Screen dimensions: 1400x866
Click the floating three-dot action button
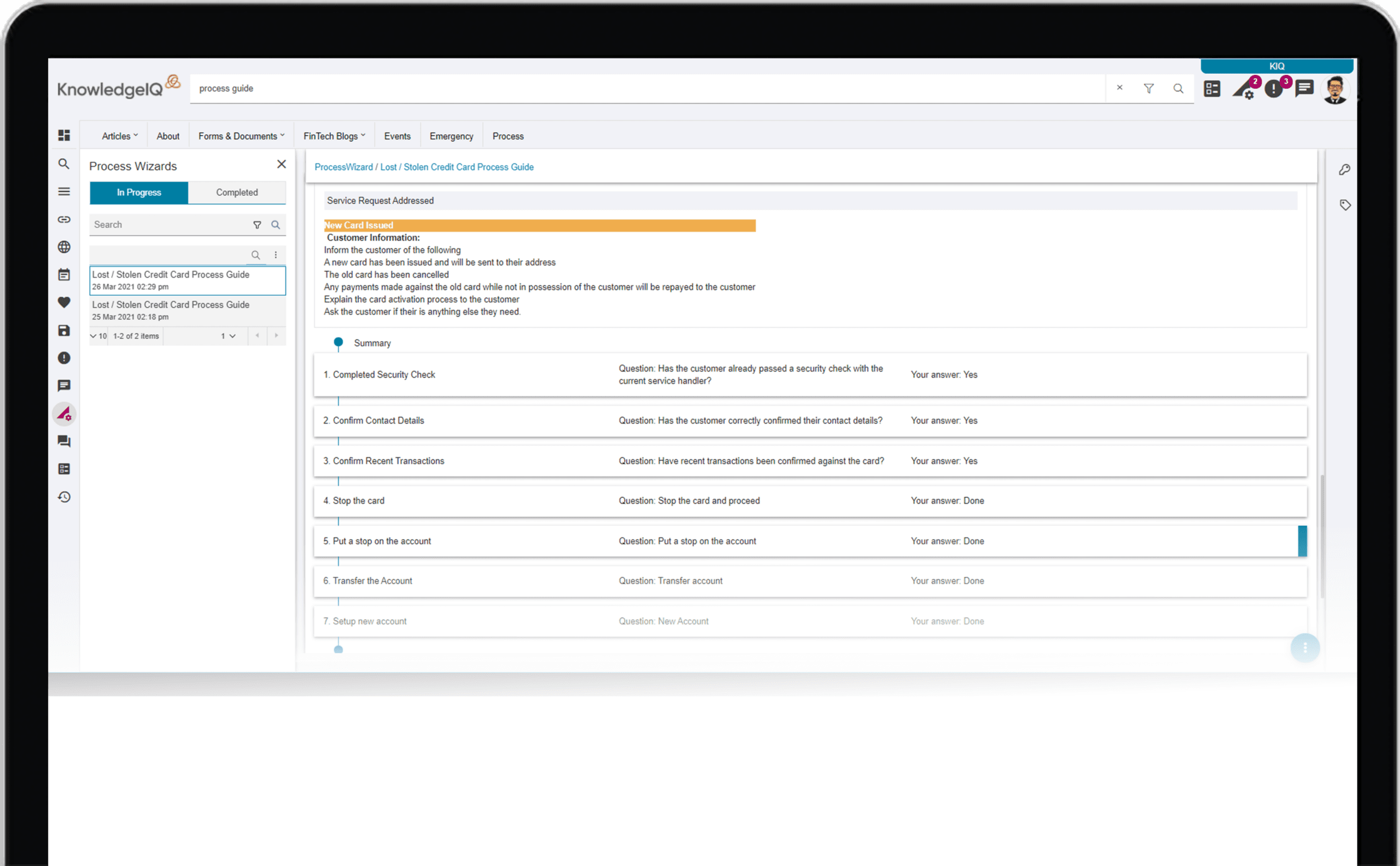pos(1304,648)
